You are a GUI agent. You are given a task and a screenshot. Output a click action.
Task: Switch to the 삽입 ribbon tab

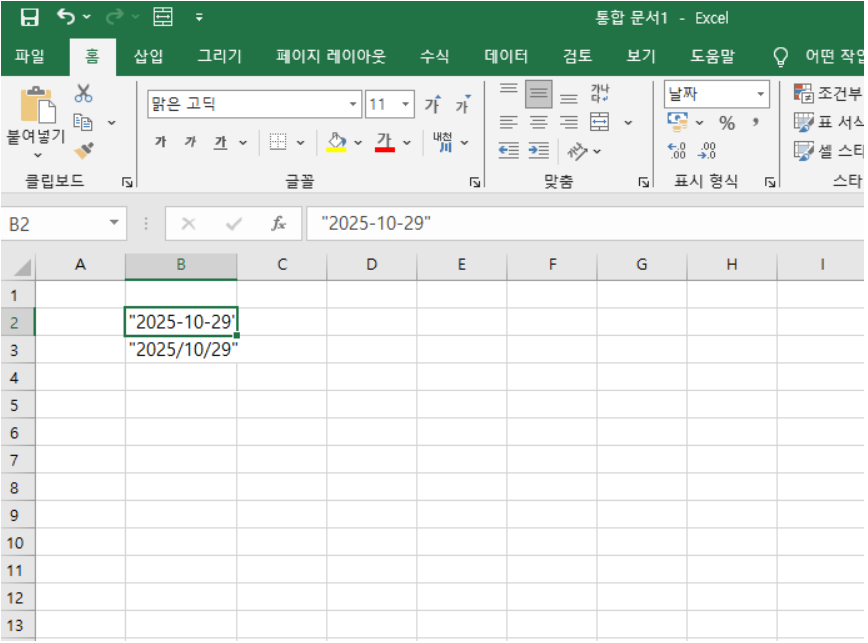coord(148,56)
